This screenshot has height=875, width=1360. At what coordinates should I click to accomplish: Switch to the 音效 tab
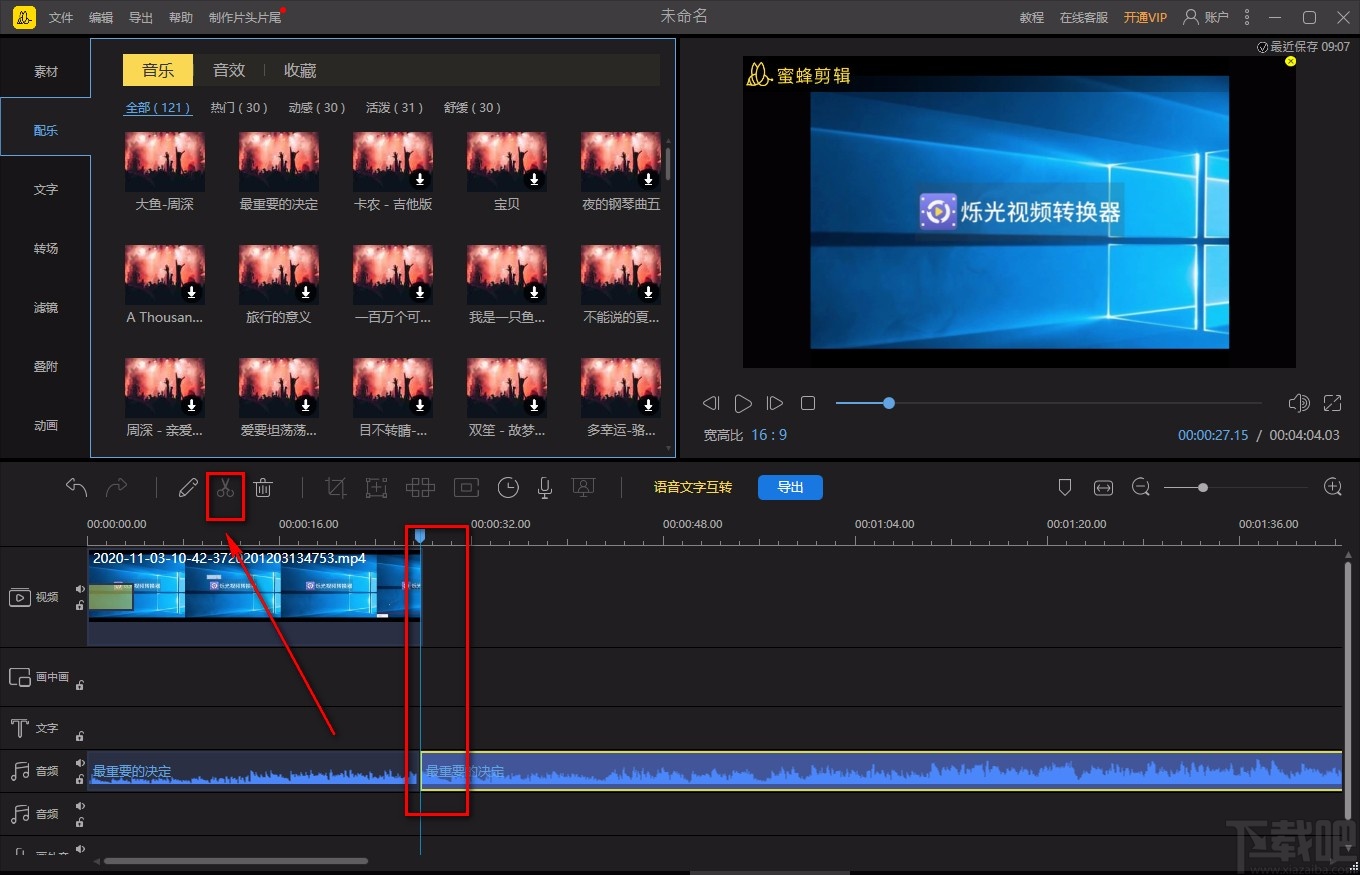click(229, 70)
